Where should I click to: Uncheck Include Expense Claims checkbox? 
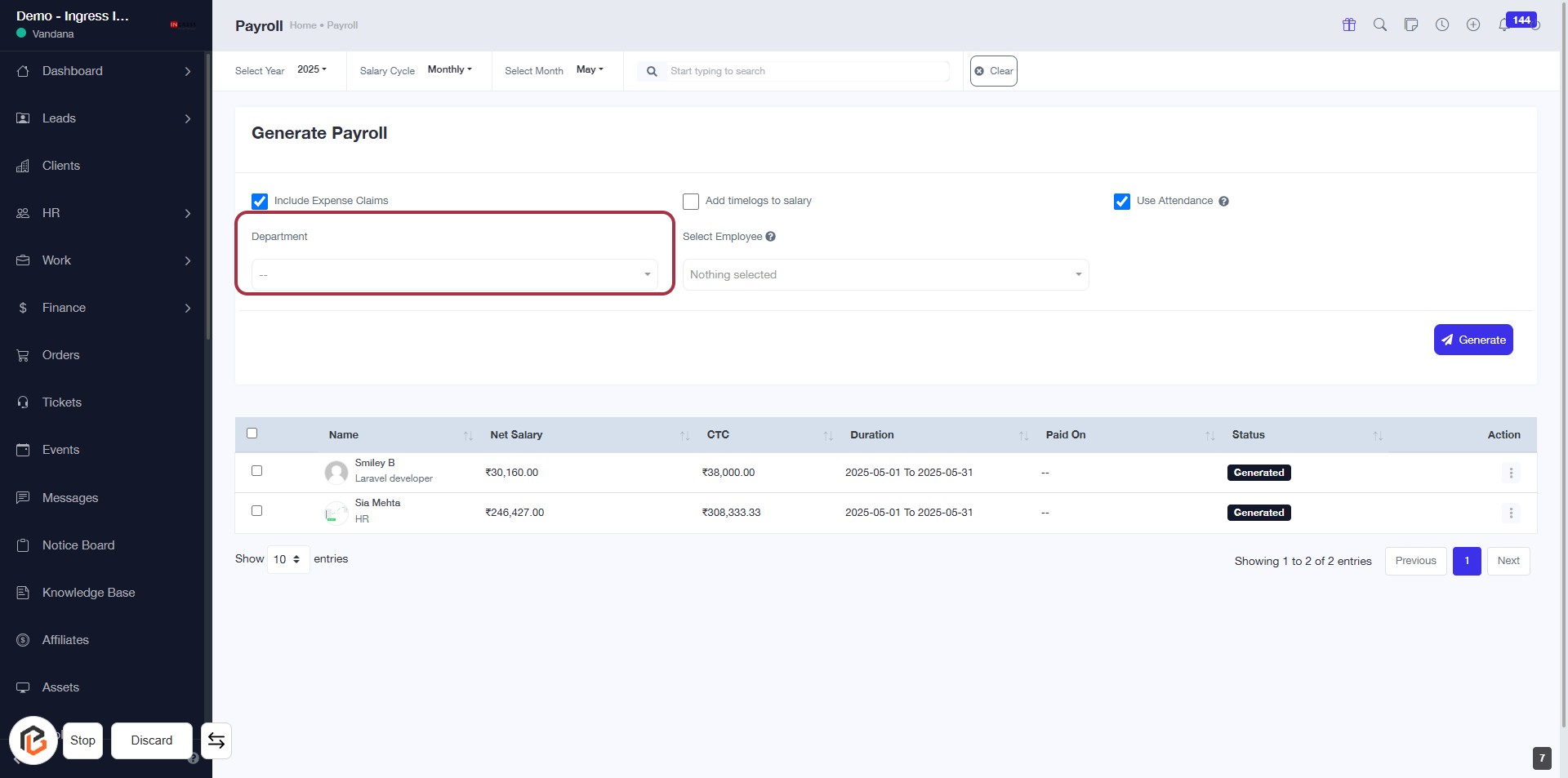(x=260, y=202)
